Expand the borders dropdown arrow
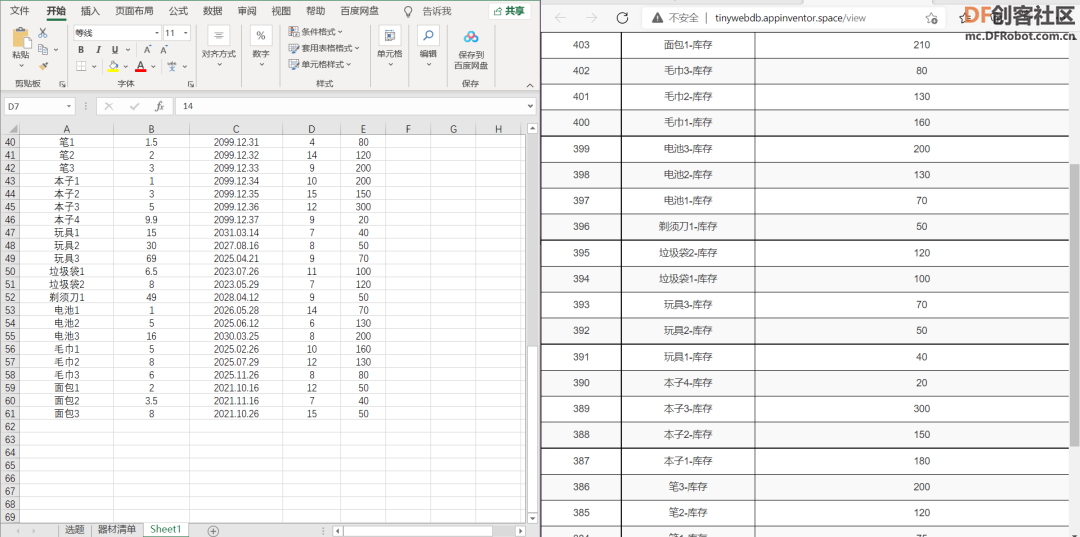1080x537 pixels. [95, 67]
